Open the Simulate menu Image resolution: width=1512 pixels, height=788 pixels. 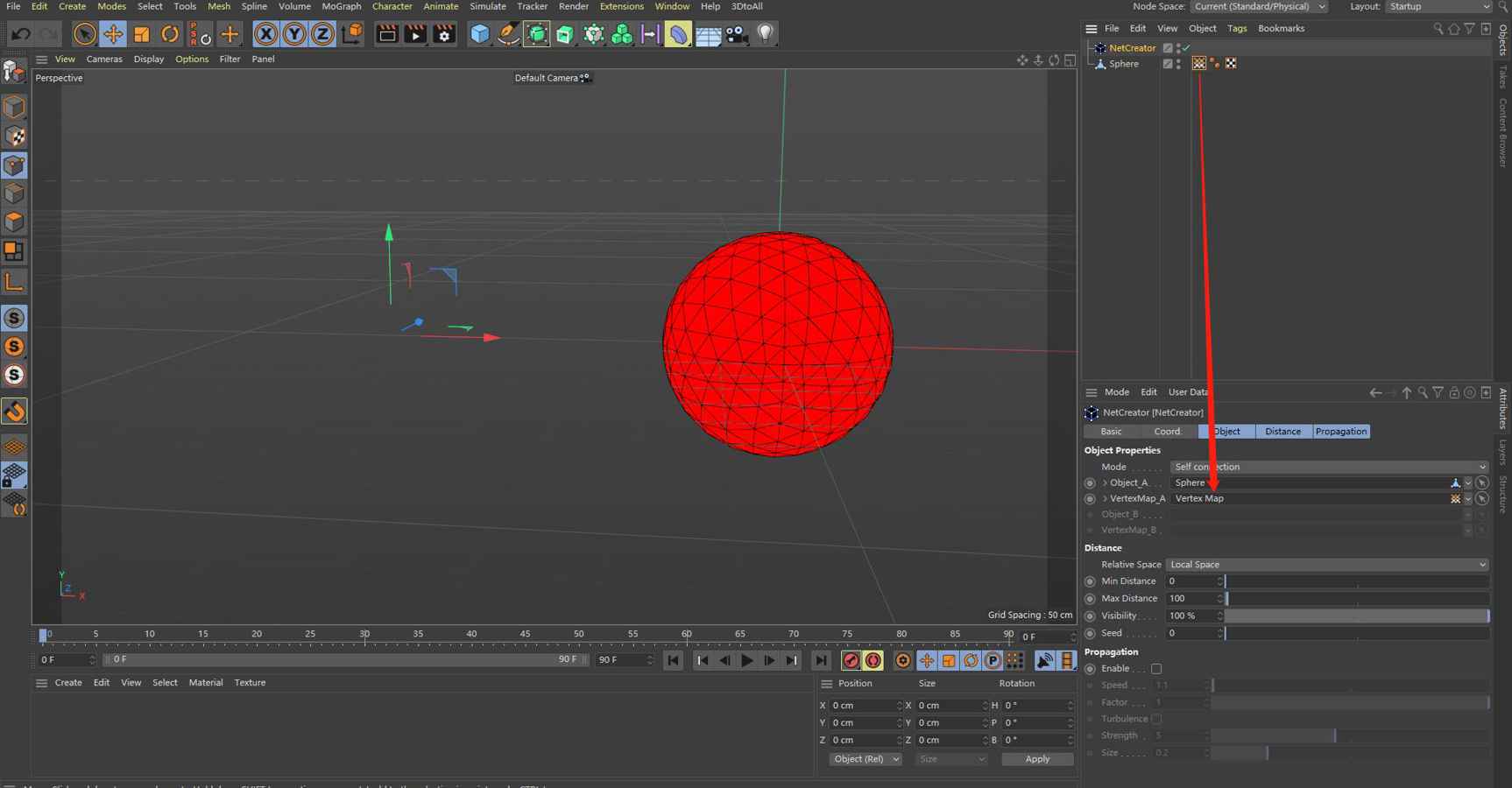coord(488,6)
